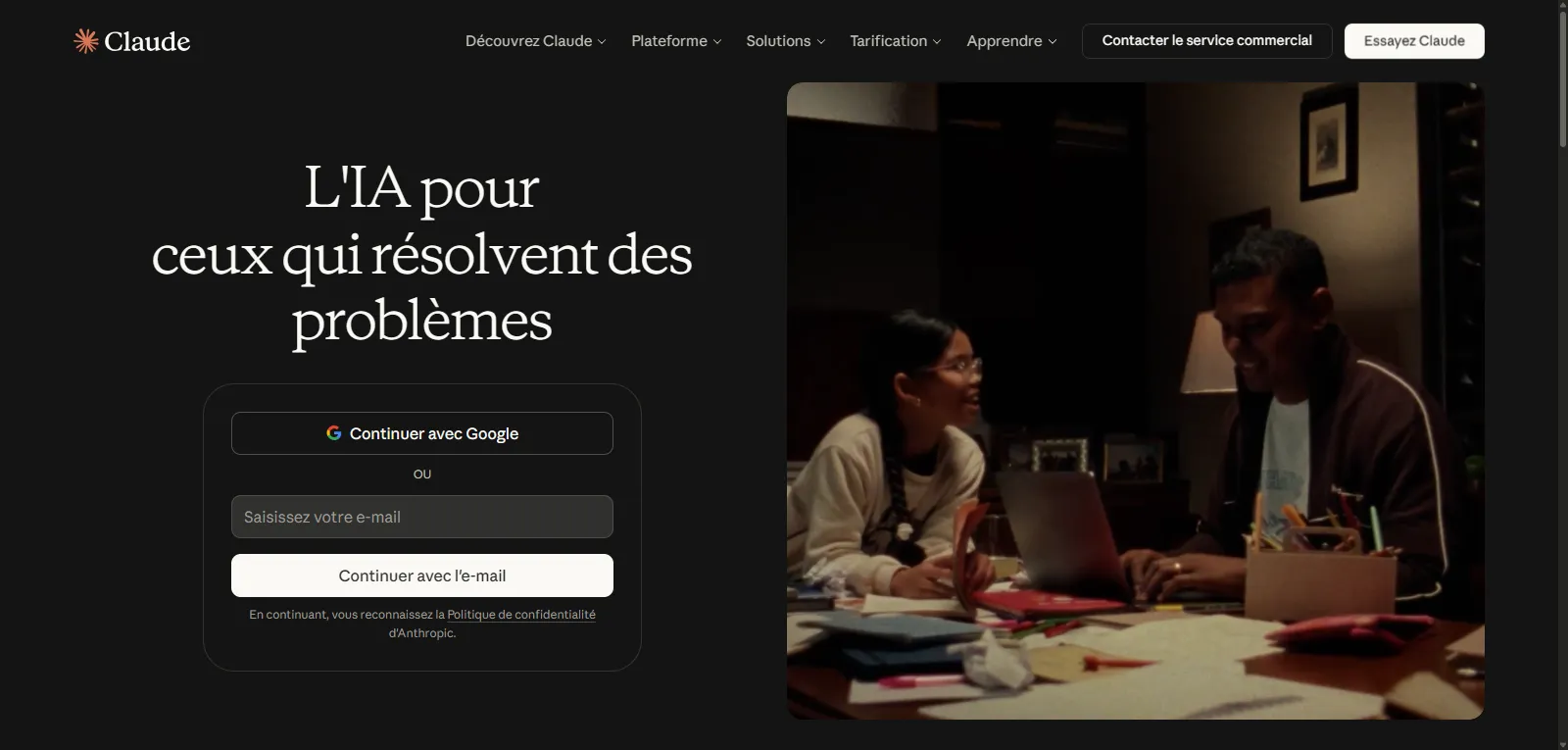
Task: Expand the Solutions dropdown chevron
Action: (x=821, y=41)
